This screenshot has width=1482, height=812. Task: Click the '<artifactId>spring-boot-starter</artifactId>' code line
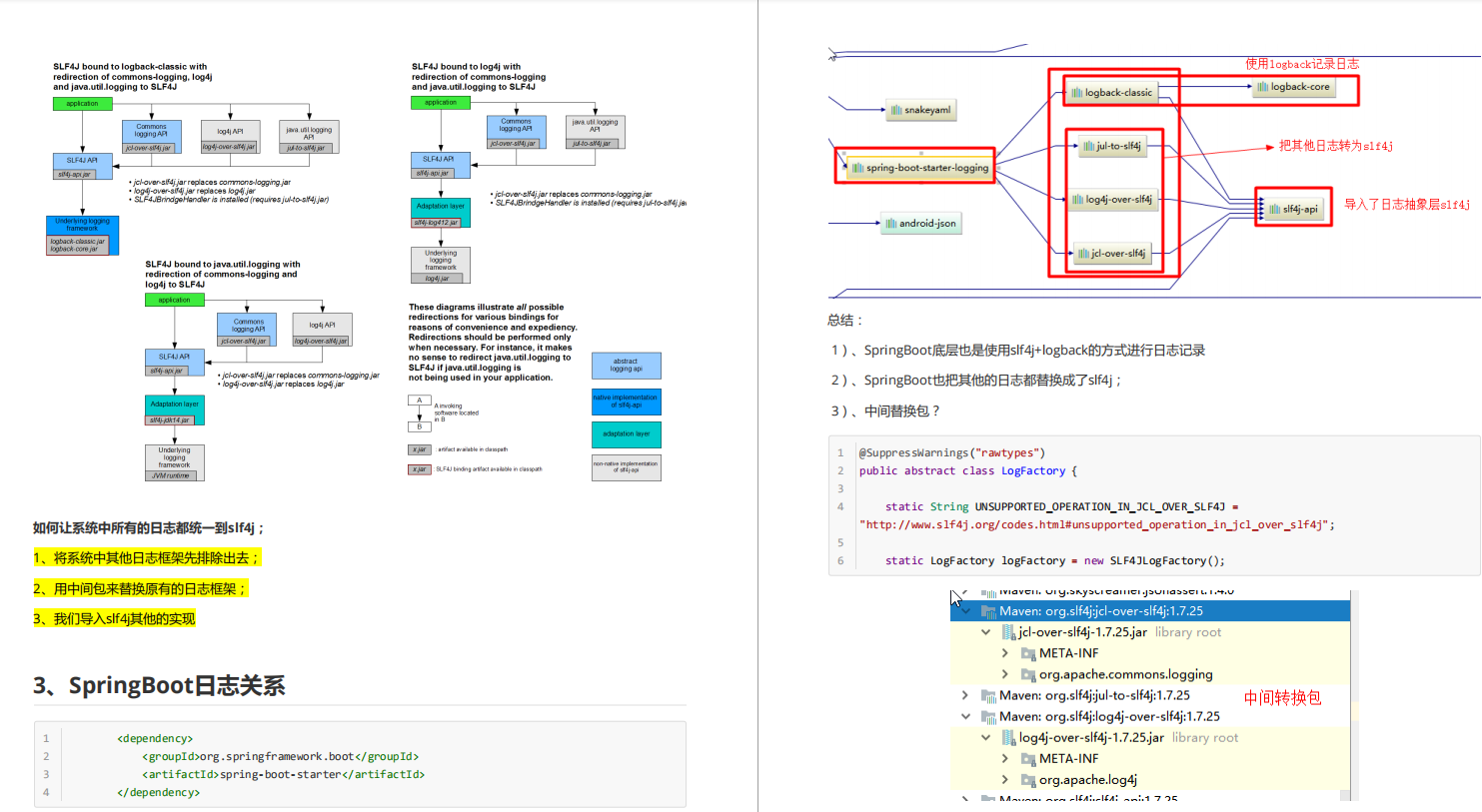(283, 775)
